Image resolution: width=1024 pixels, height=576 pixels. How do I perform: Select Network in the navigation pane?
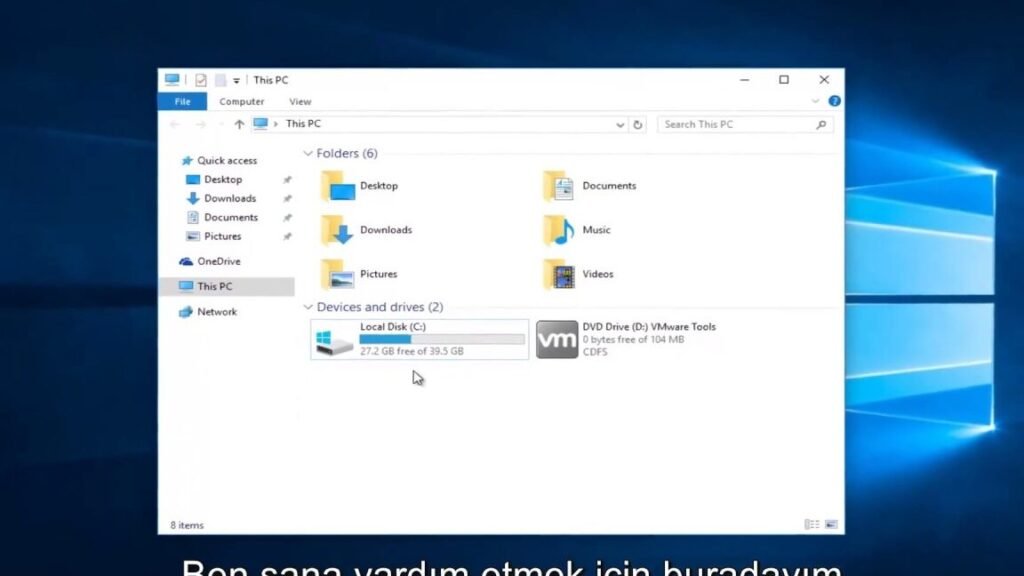coord(217,312)
